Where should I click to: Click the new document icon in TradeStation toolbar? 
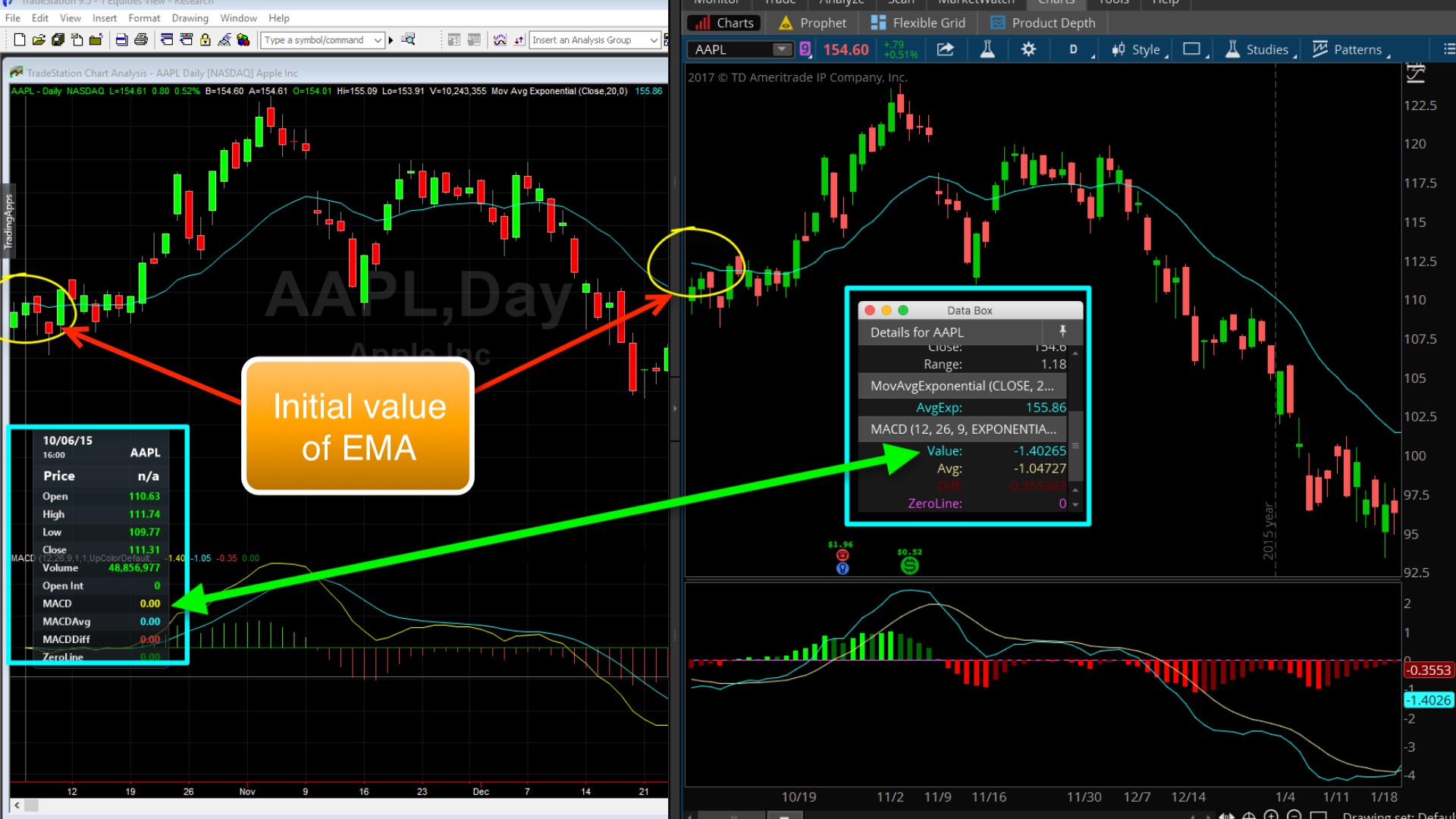click(x=20, y=40)
